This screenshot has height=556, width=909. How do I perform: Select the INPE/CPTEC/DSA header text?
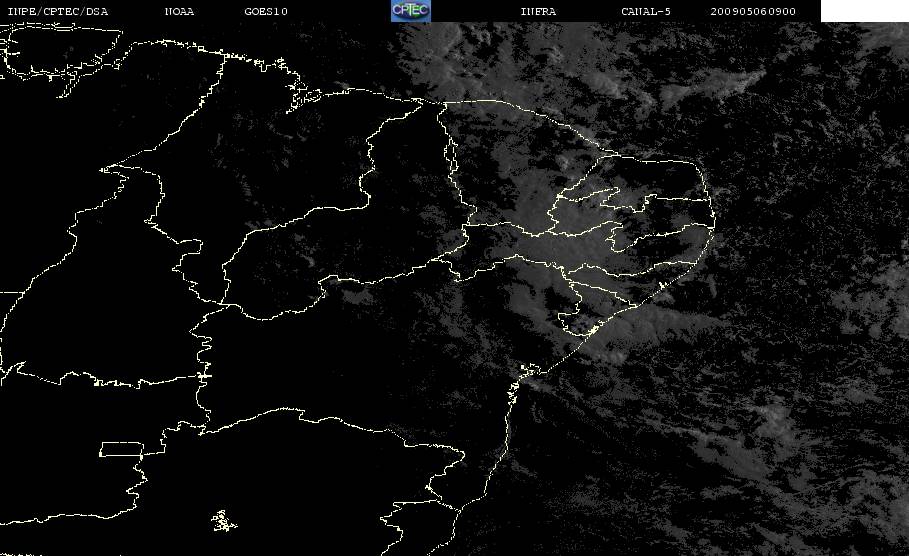tap(58, 12)
